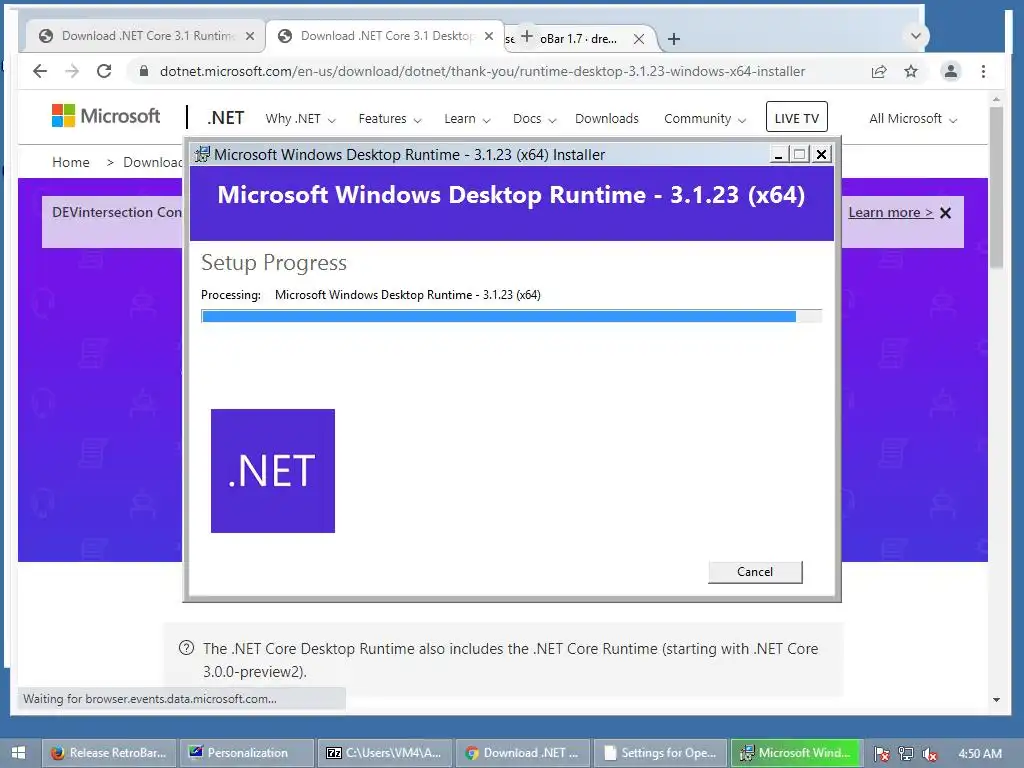Click the padlock site info icon
Screen dimensions: 1024x768
(144, 71)
